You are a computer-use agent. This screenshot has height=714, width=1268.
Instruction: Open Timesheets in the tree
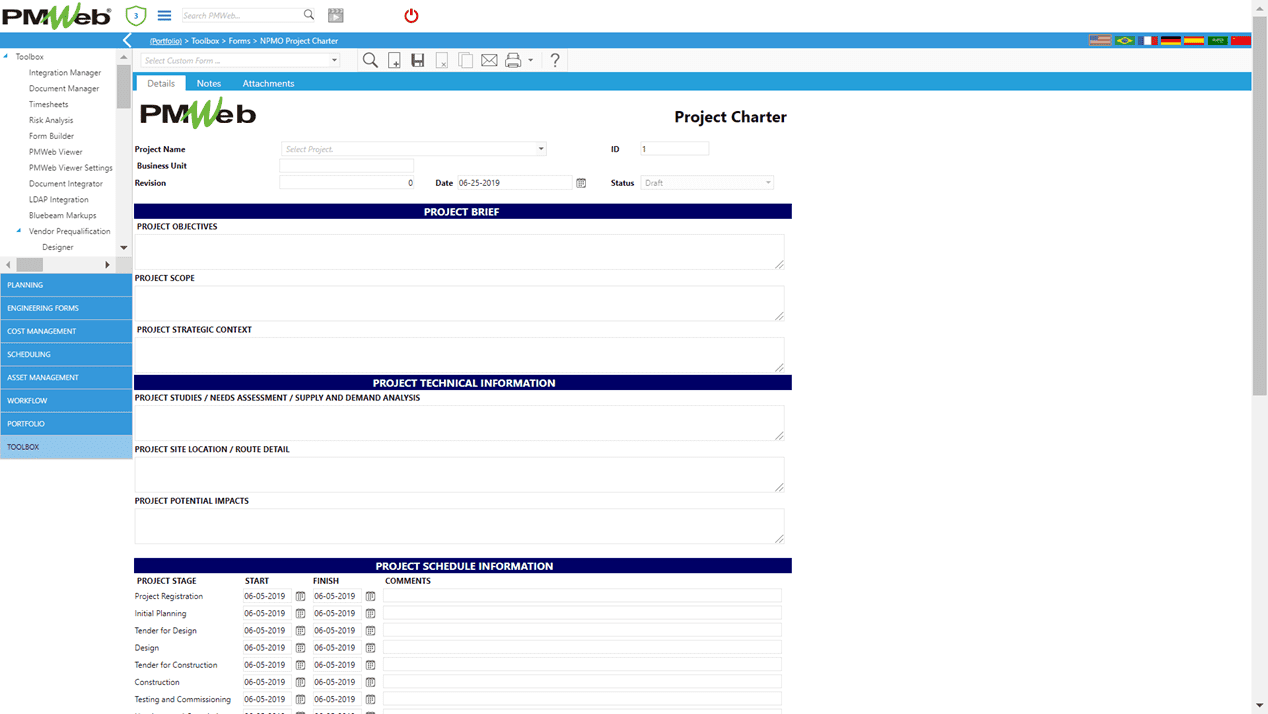coord(49,105)
